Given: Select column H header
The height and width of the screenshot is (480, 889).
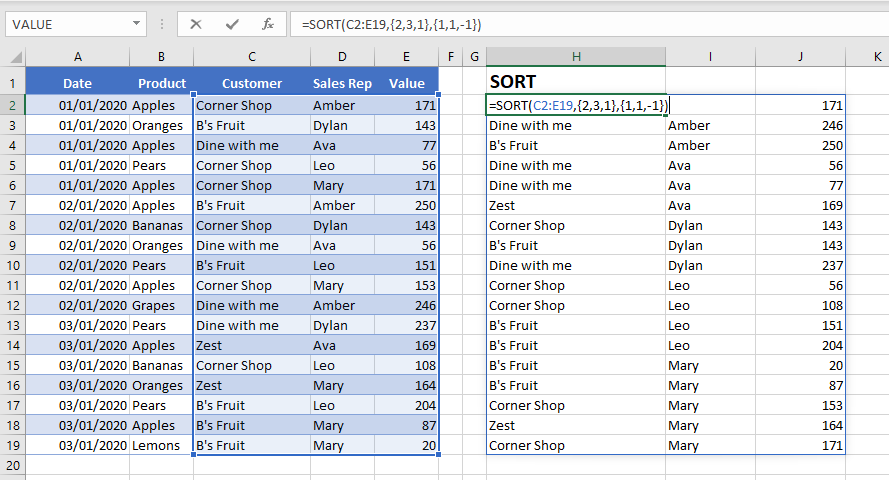Looking at the screenshot, I should [x=576, y=57].
